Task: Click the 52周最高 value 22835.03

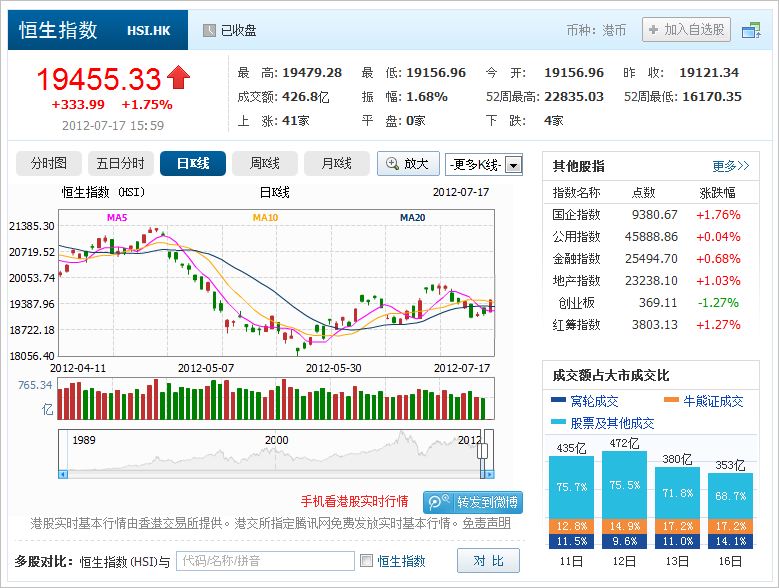Action: 574,96
